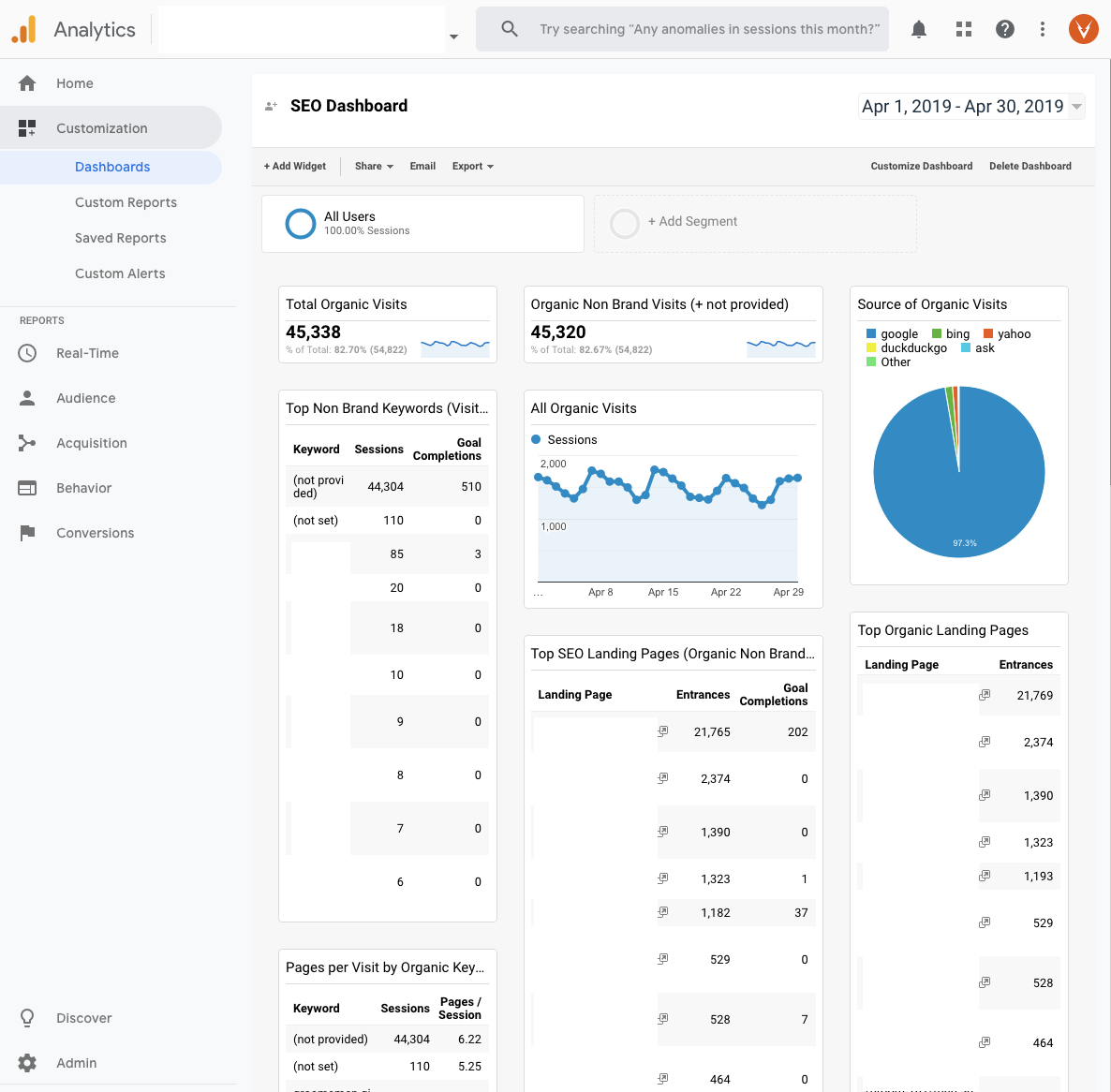This screenshot has height=1092, width=1111.
Task: Click the bing green legend swatch
Action: coord(937,333)
